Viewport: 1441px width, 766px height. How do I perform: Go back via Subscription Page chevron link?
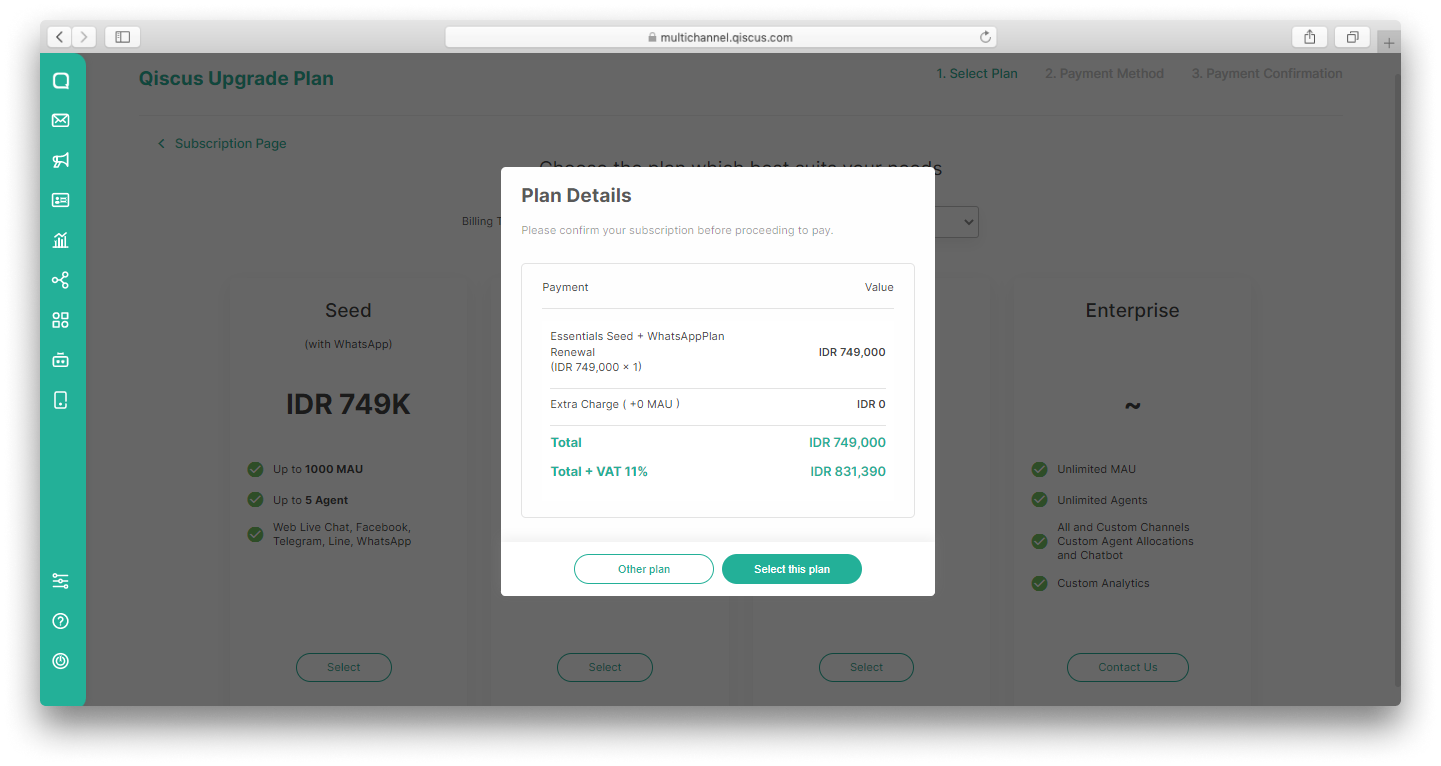(222, 144)
